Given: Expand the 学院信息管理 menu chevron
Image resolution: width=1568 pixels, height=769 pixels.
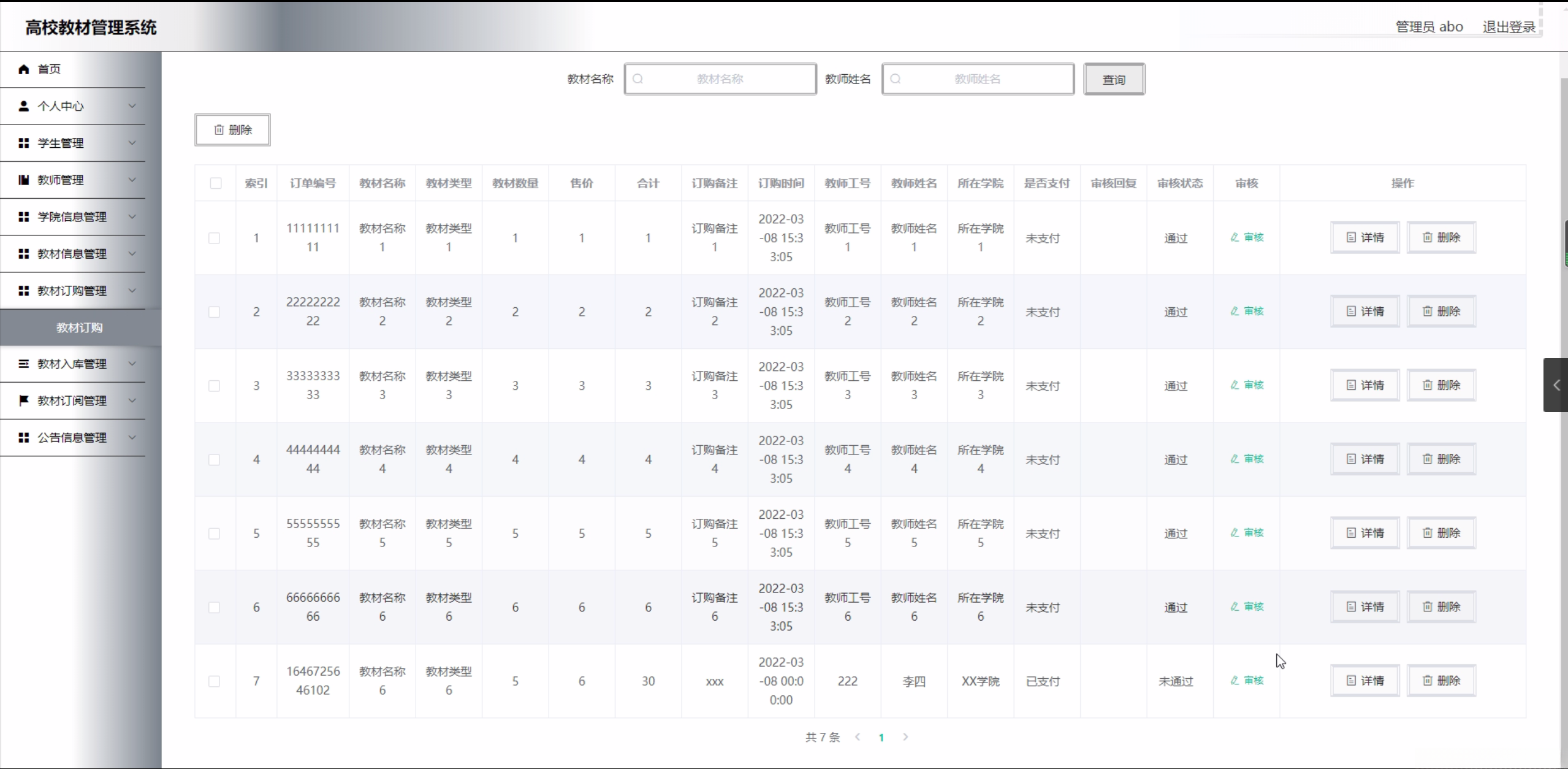Looking at the screenshot, I should tap(132, 216).
